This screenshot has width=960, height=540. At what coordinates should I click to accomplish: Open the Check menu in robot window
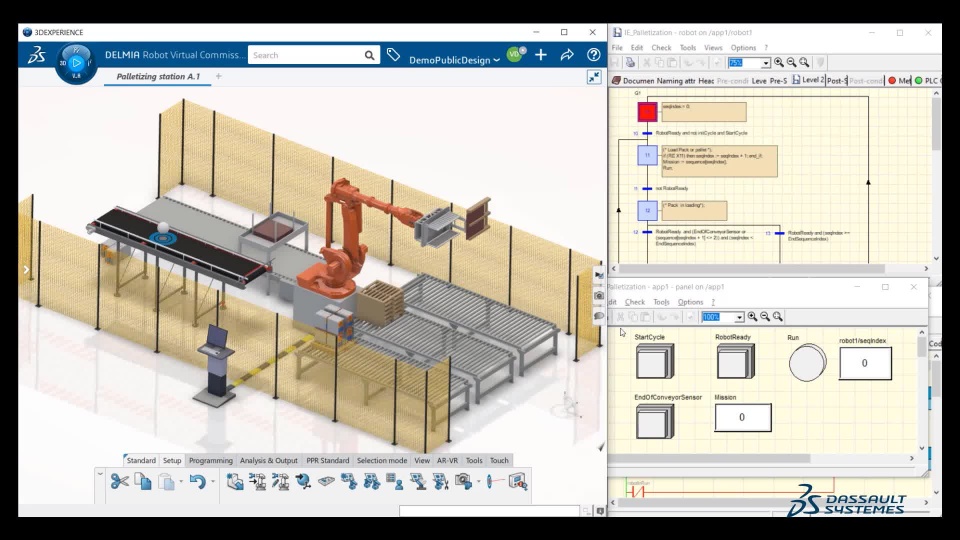[661, 48]
